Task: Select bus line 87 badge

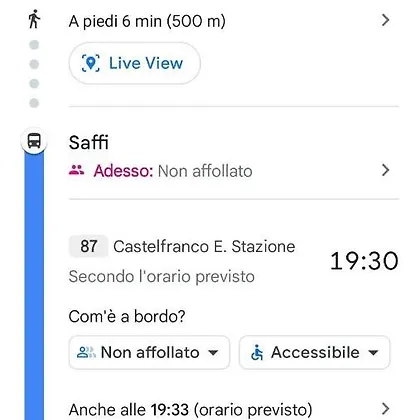Action: [x=88, y=246]
